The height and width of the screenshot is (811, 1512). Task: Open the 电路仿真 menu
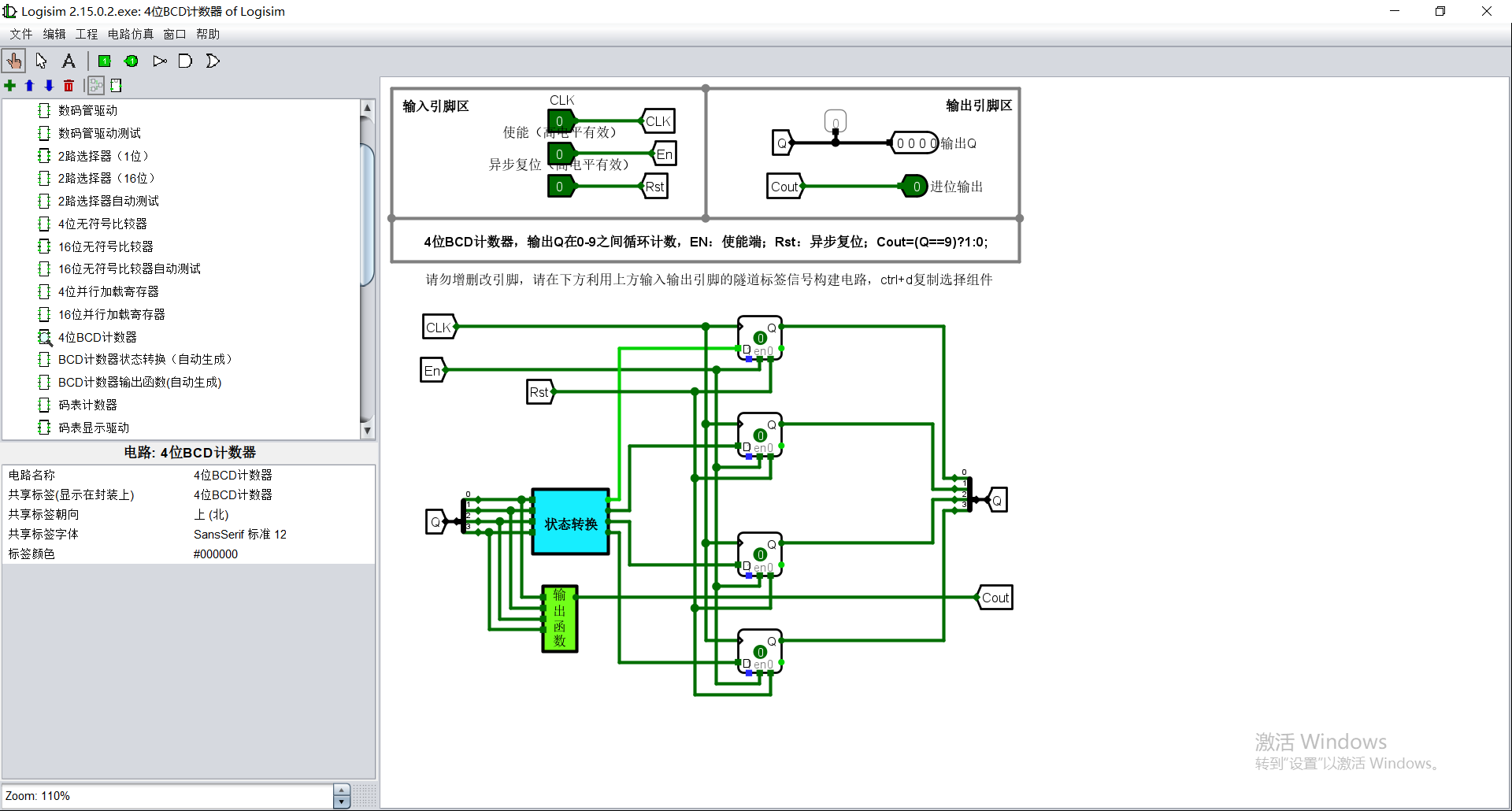pyautogui.click(x=130, y=34)
